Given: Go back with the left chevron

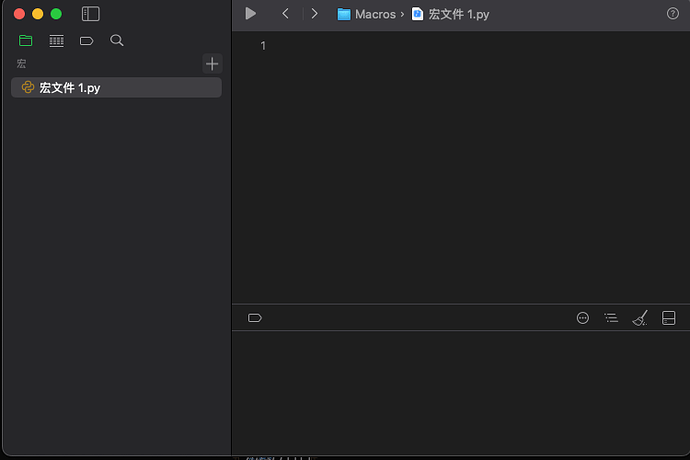Looking at the screenshot, I should (286, 14).
